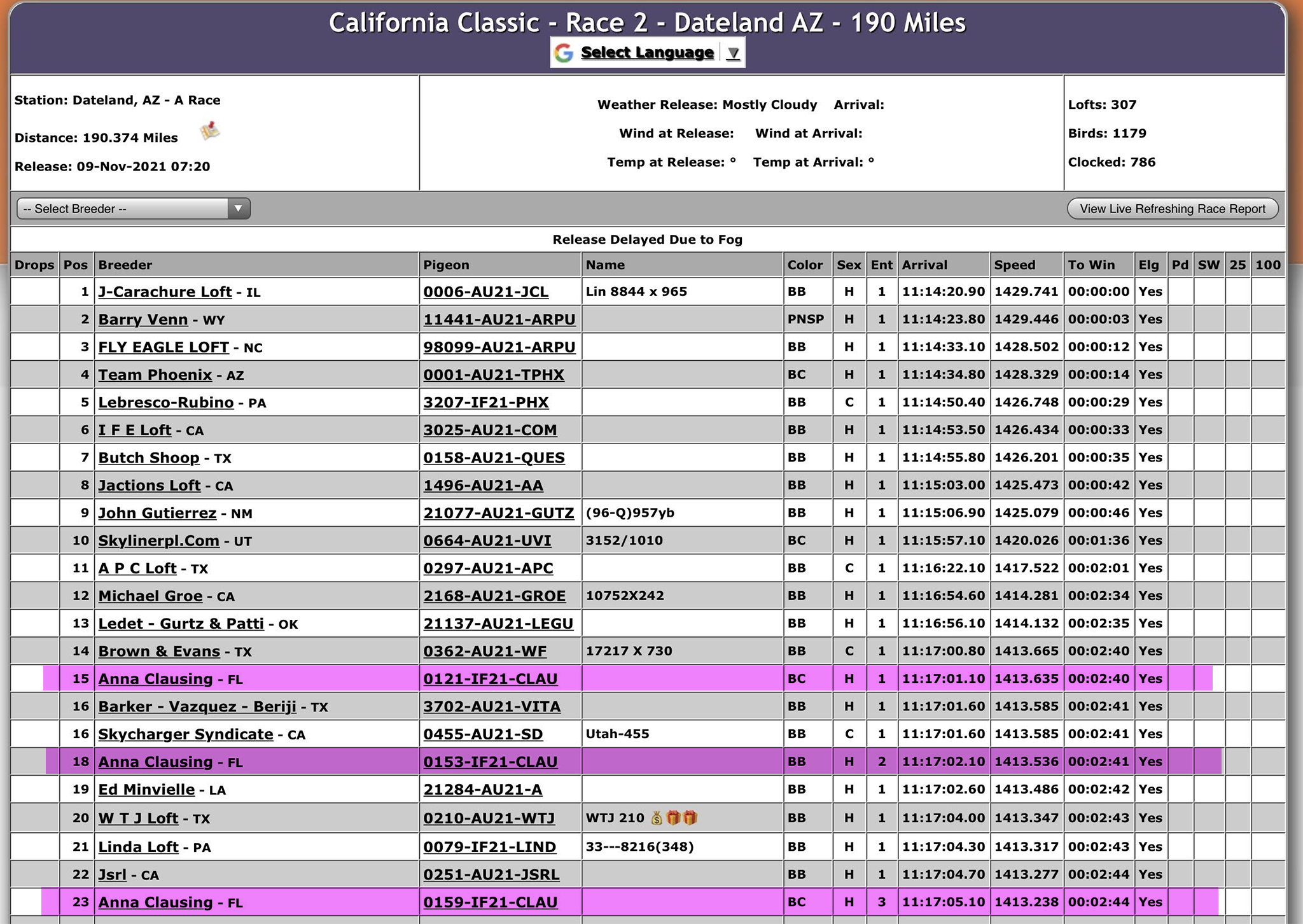Click the Drops column header
Screen dimensions: 1303x924
(x=34, y=265)
